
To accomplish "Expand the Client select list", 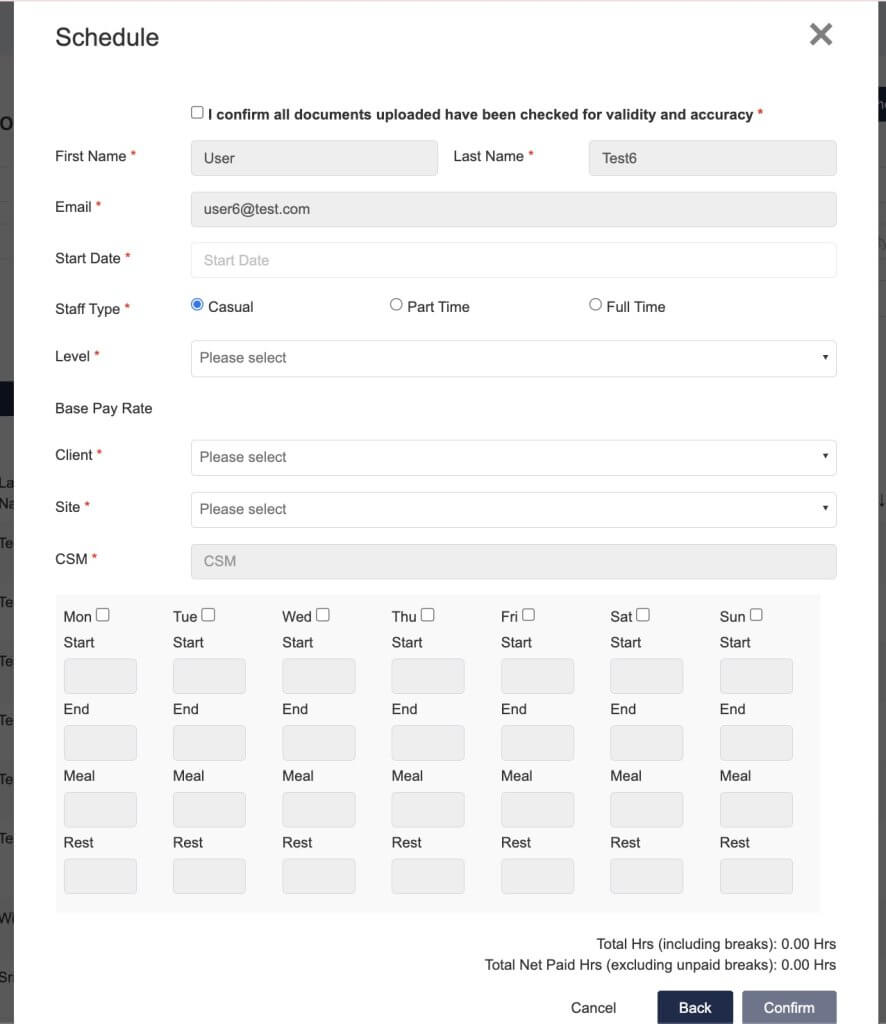I will point(513,457).
